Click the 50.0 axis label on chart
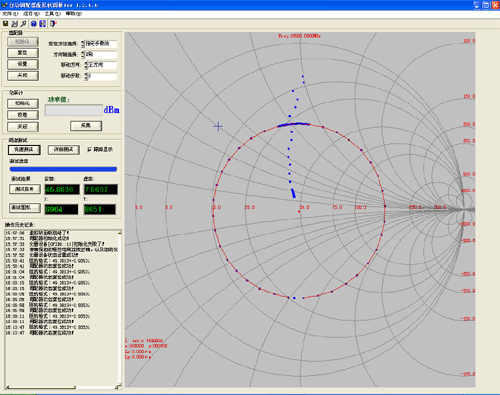Viewport: 500px width, 395px height. [x=304, y=207]
